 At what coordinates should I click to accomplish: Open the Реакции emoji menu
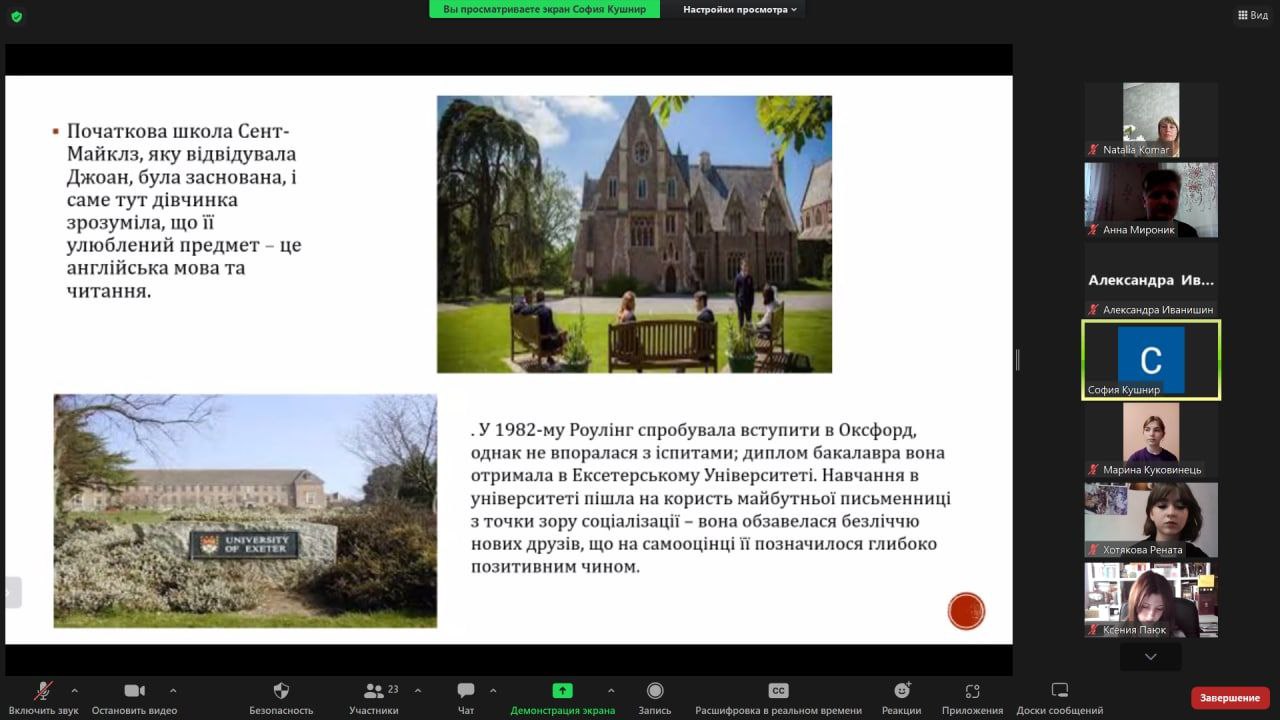901,698
